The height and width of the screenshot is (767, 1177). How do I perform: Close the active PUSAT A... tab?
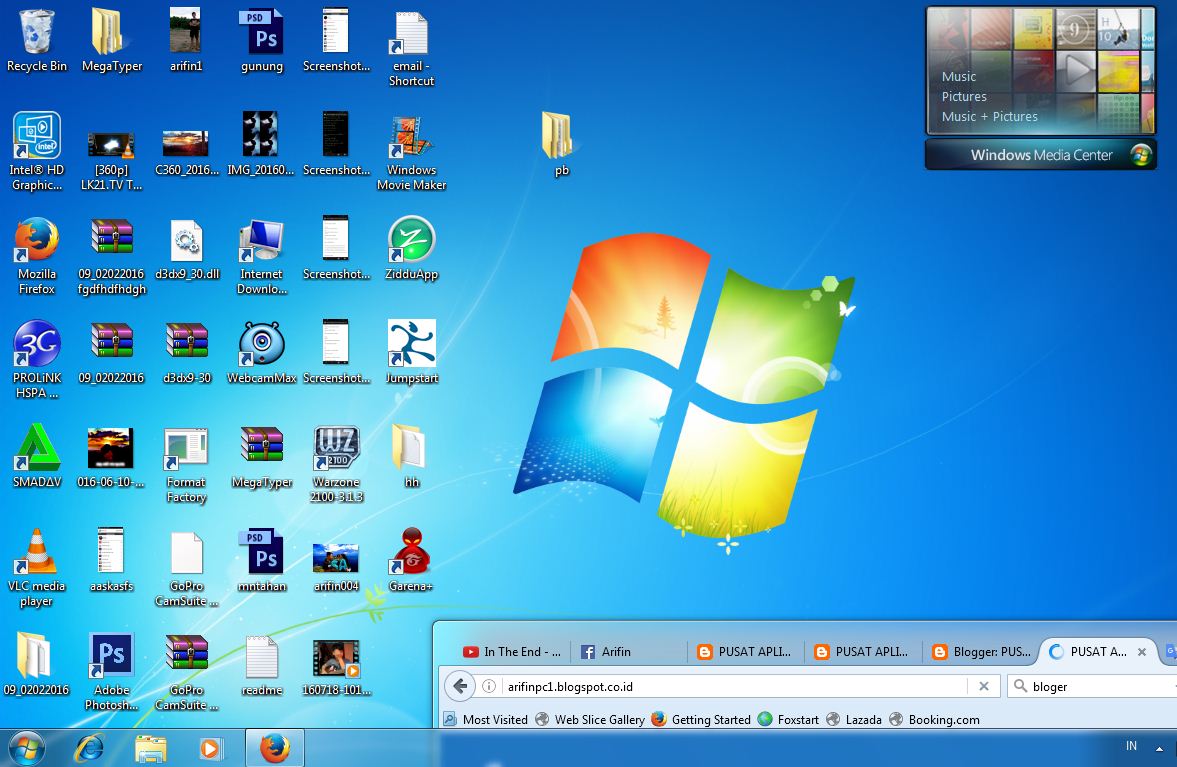point(1142,652)
